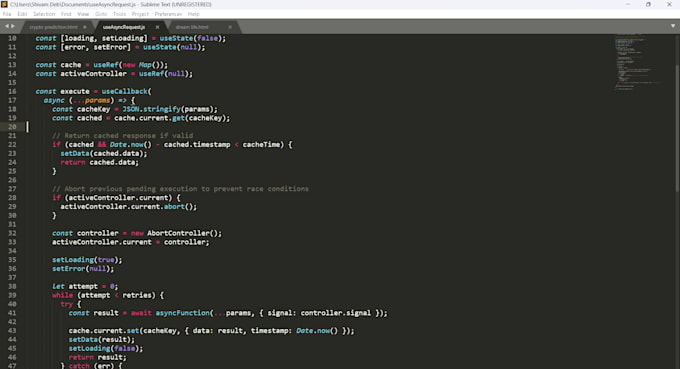Click 'setData(cached.data);' on line 23
The width and height of the screenshot is (680, 369).
tap(104, 153)
